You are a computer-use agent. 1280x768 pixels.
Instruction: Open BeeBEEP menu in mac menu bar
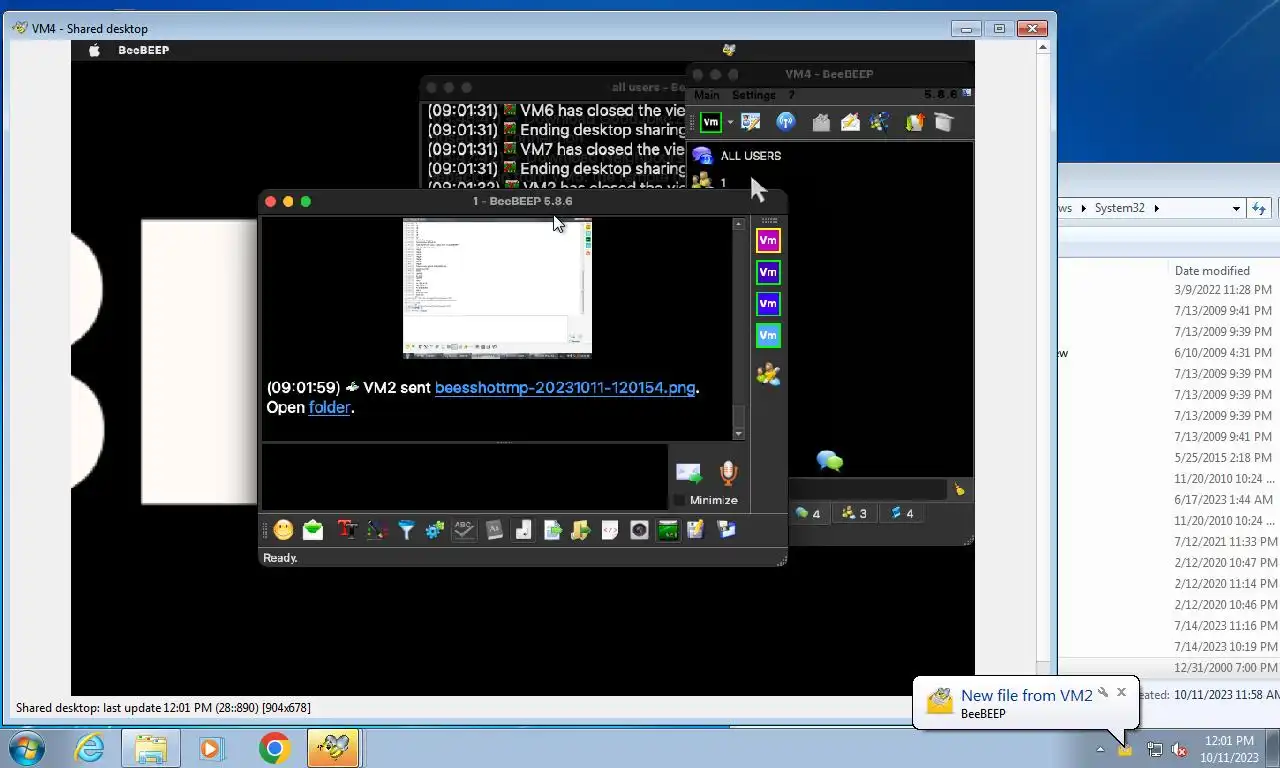[x=144, y=50]
